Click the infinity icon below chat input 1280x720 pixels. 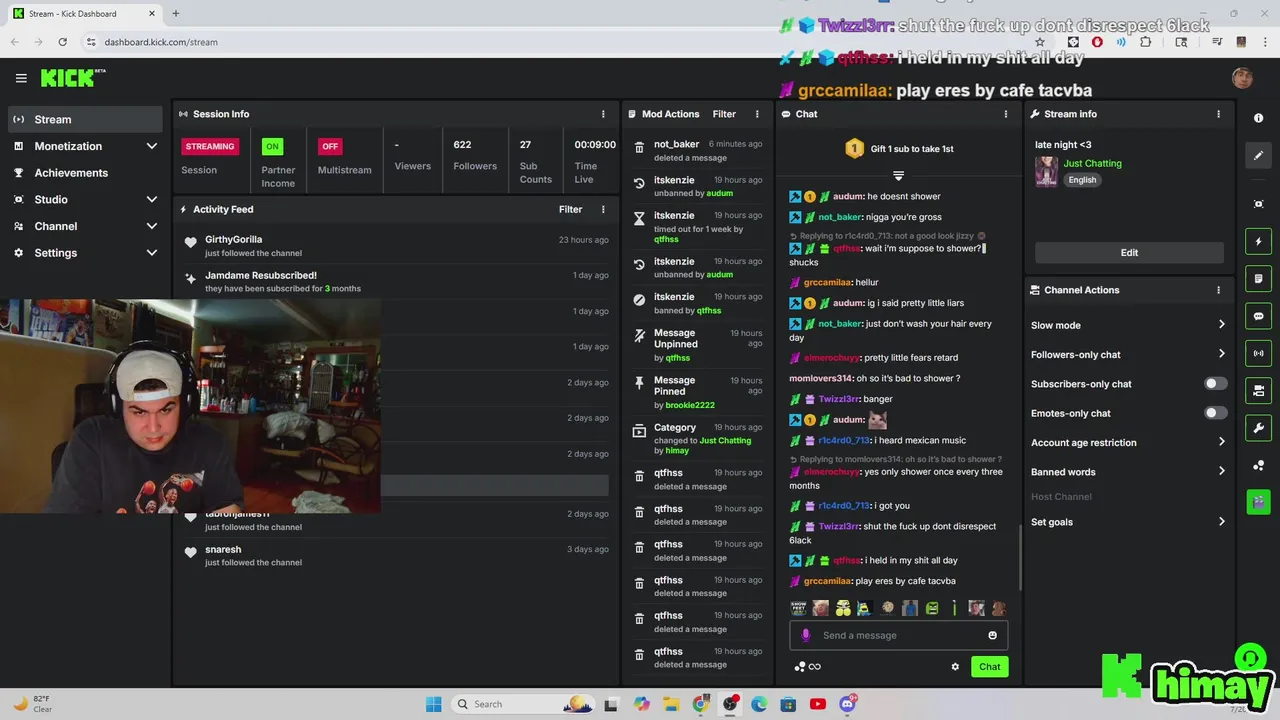(x=815, y=667)
